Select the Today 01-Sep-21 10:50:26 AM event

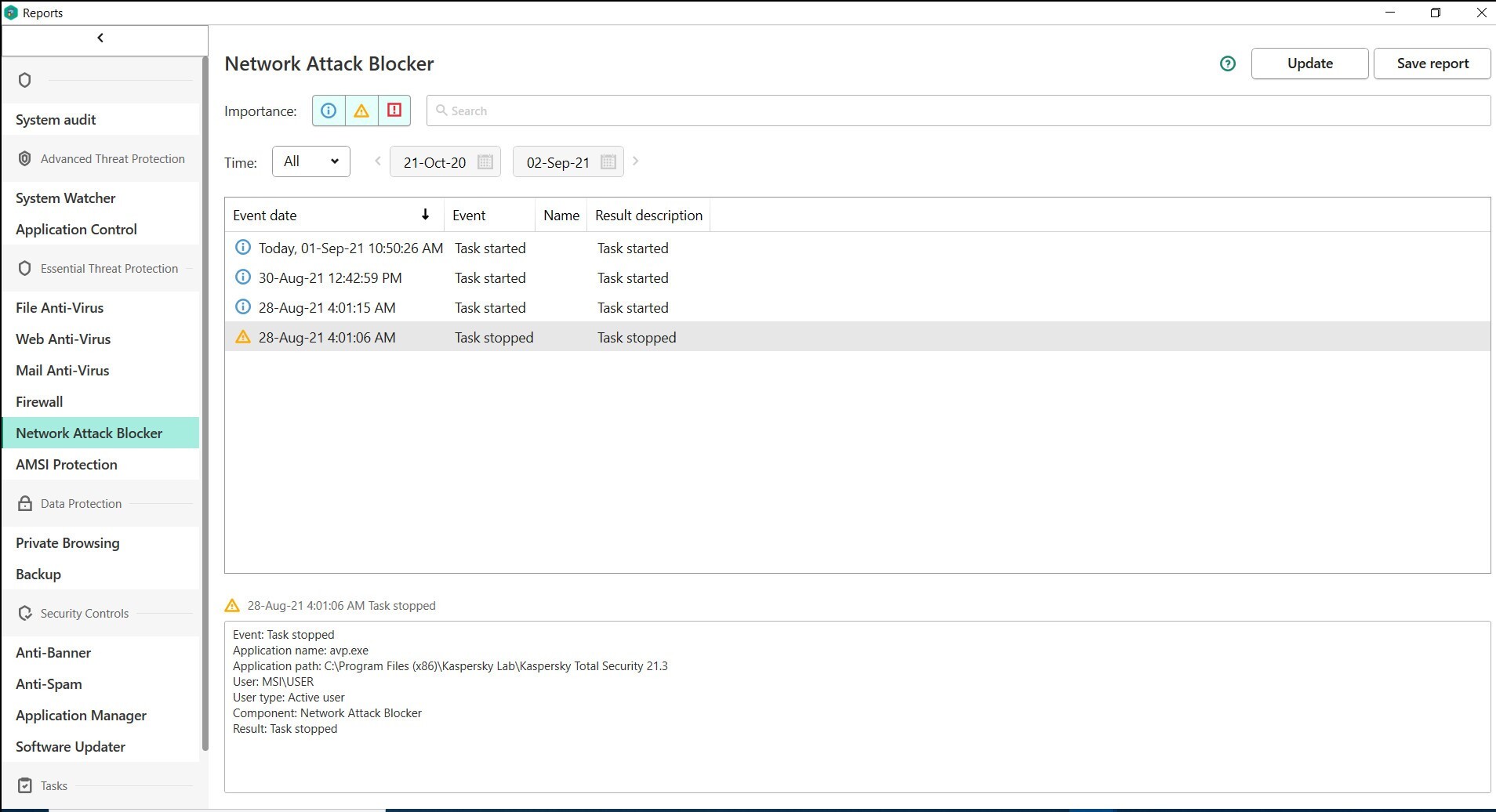tap(857, 248)
